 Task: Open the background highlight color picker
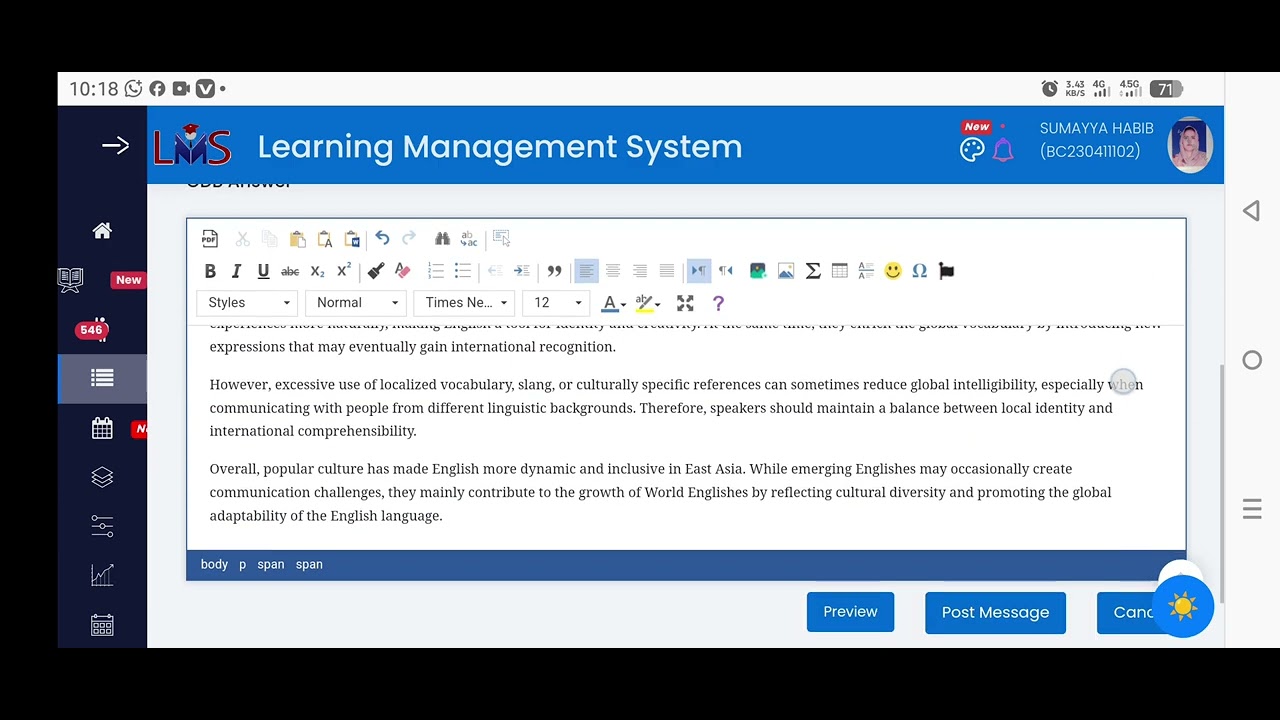point(647,303)
